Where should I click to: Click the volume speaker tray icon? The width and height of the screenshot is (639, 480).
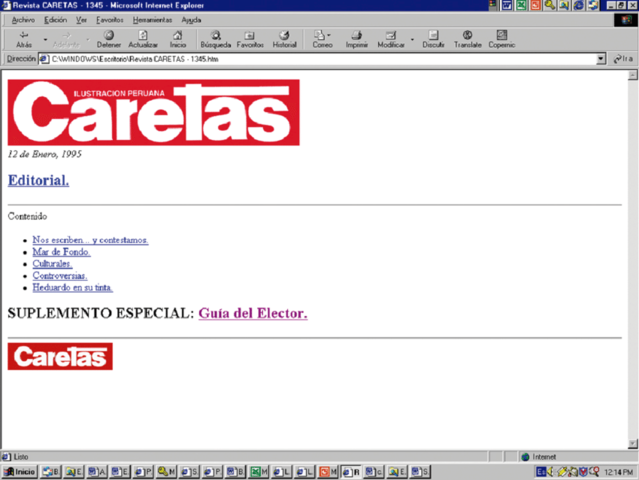click(551, 472)
